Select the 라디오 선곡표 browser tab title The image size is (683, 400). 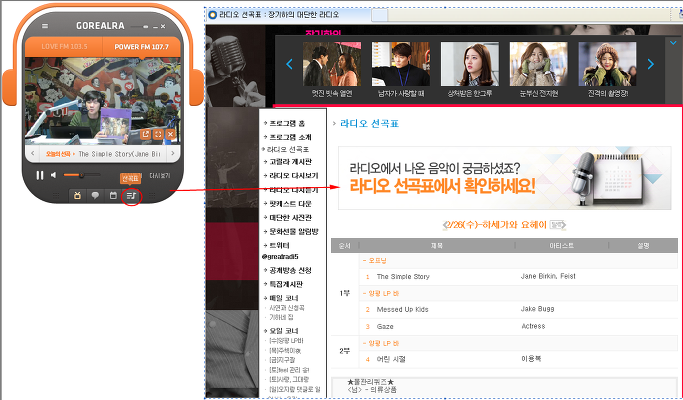[x=279, y=15]
